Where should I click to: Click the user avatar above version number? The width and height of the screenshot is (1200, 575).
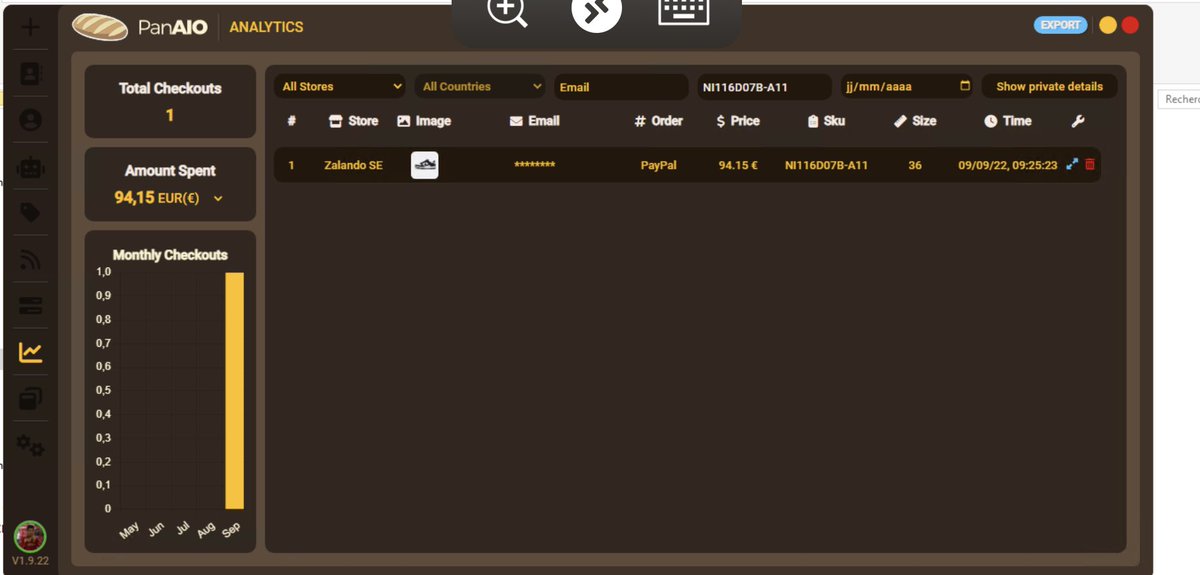30,536
